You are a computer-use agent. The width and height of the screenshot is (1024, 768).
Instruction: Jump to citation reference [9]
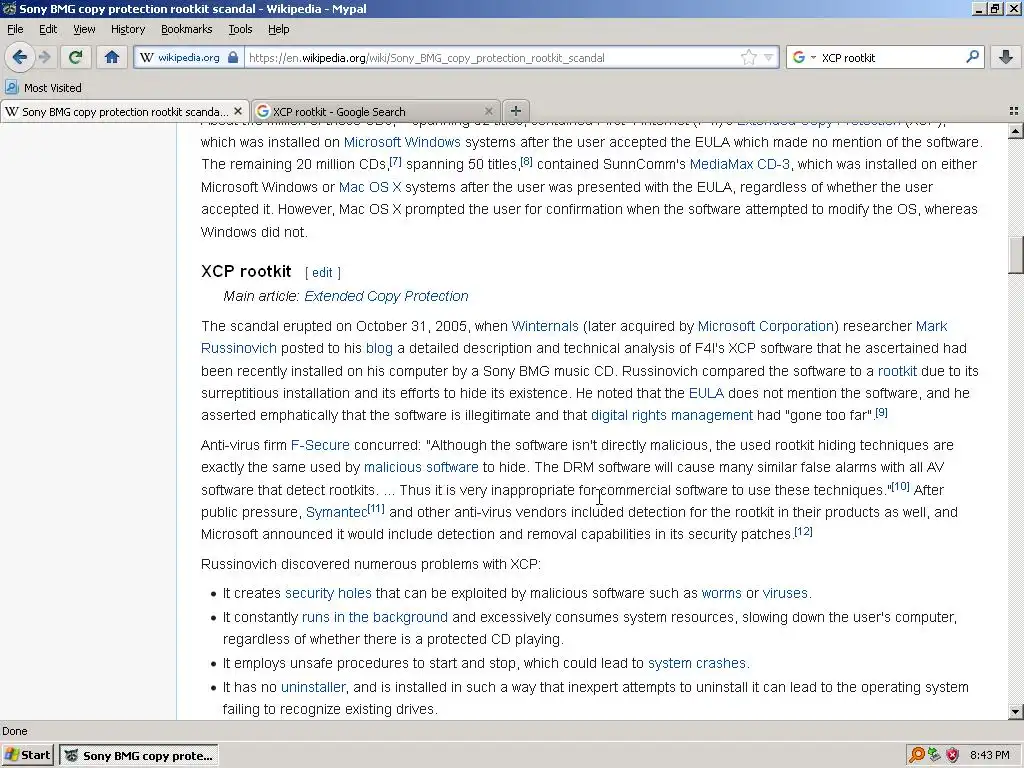point(882,412)
